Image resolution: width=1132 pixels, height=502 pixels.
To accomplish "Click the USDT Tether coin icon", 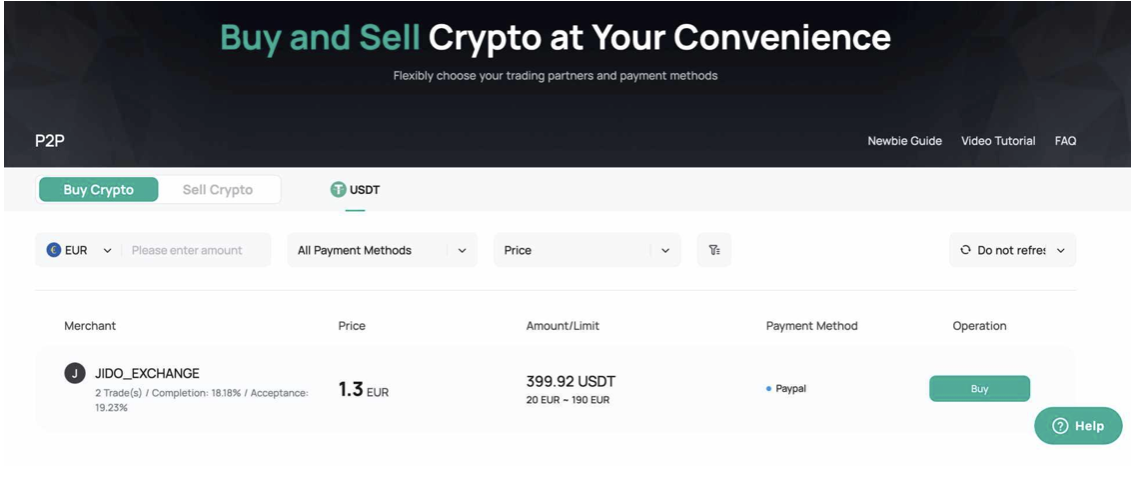I will pos(338,190).
